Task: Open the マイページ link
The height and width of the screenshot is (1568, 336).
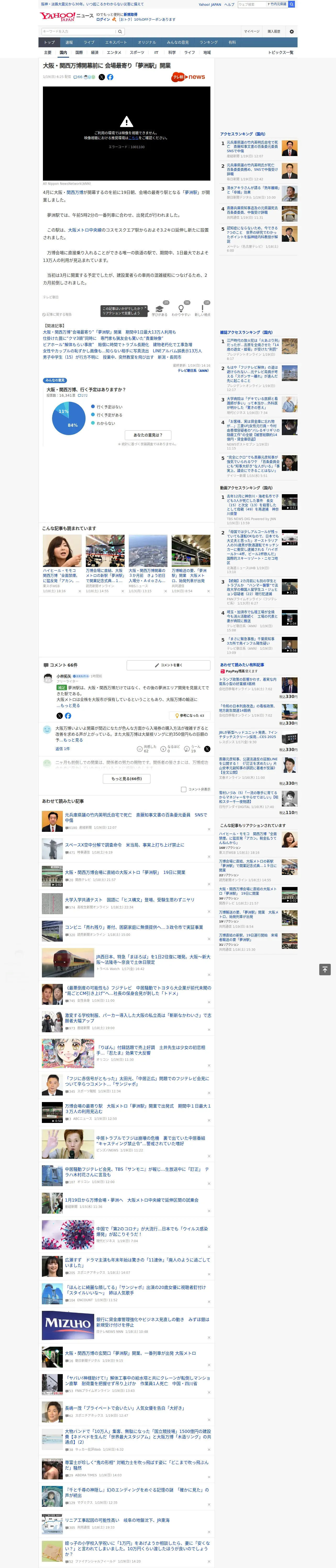Action: (x=251, y=32)
